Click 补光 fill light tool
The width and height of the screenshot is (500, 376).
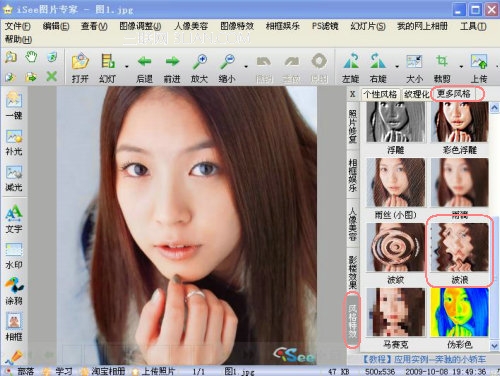click(x=14, y=143)
